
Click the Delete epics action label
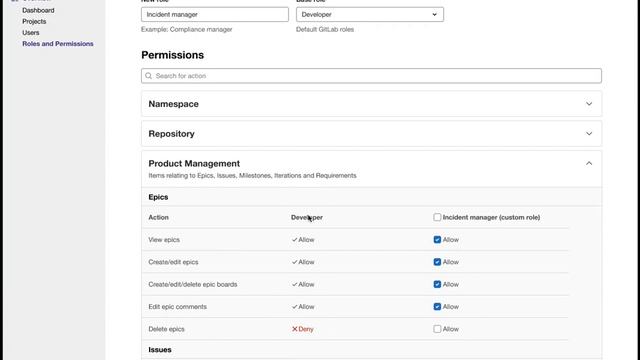(167, 329)
